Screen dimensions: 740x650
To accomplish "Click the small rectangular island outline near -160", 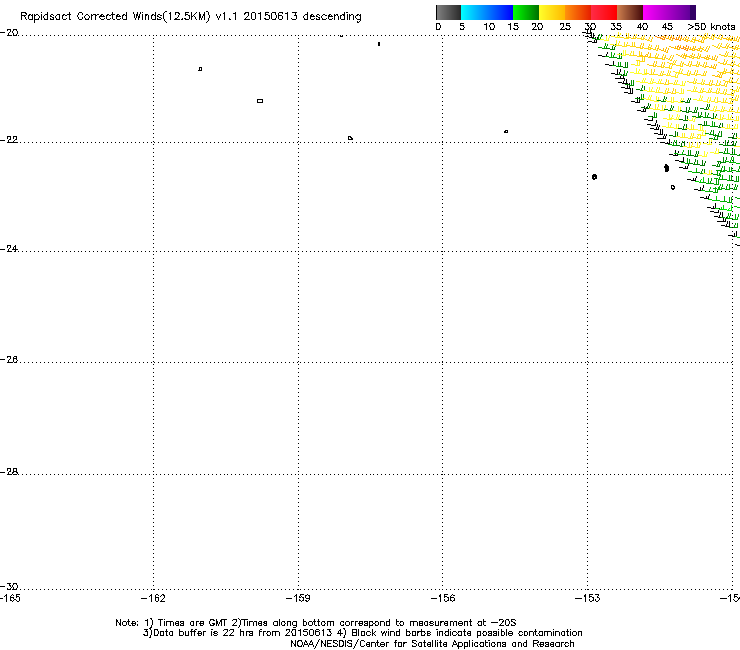I will pyautogui.click(x=260, y=101).
